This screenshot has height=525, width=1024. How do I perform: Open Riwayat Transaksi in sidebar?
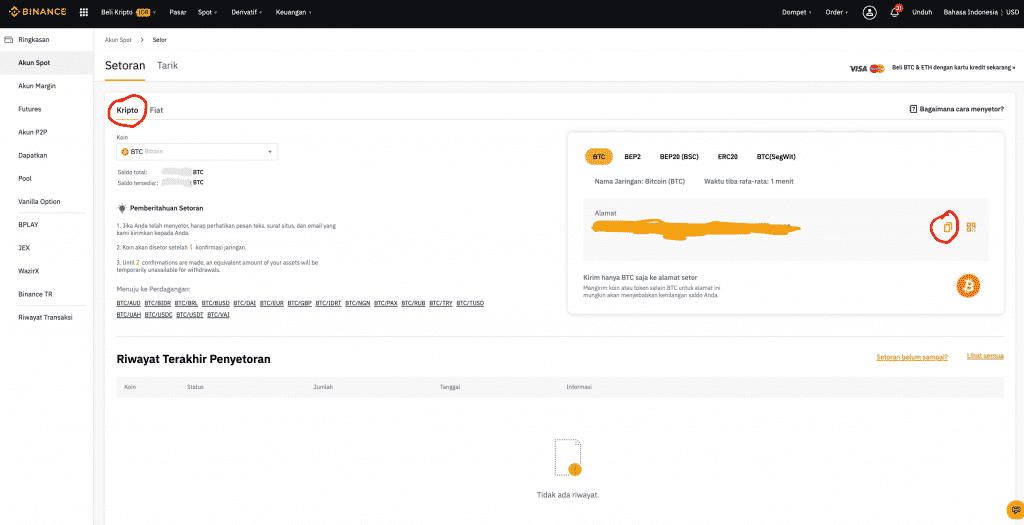click(x=46, y=317)
